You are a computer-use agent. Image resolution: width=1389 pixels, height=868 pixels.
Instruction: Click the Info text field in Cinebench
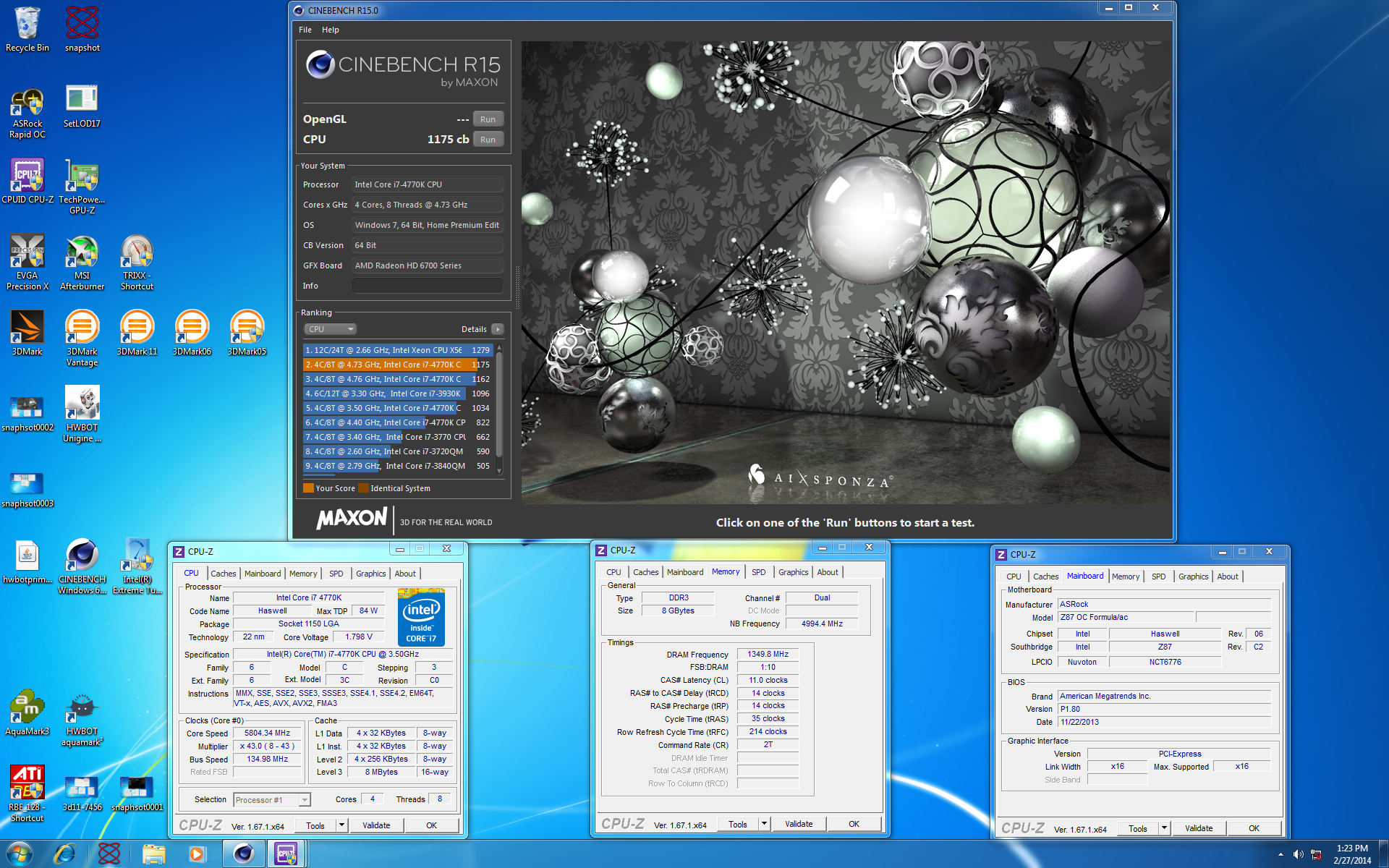click(427, 286)
